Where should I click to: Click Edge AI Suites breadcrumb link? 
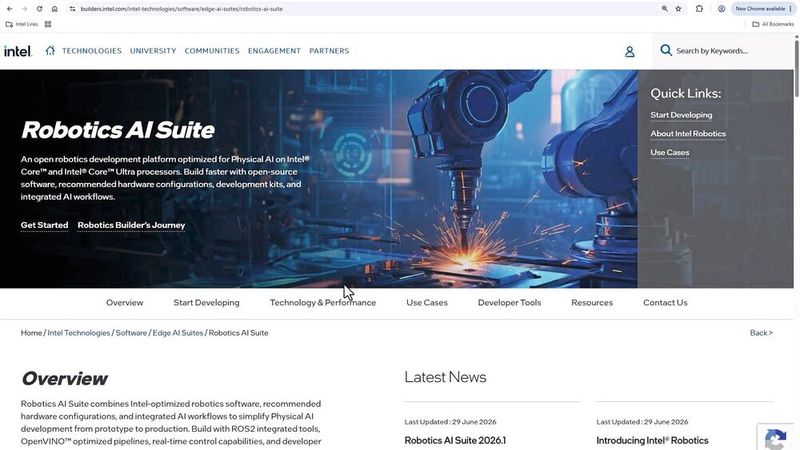pyautogui.click(x=178, y=333)
